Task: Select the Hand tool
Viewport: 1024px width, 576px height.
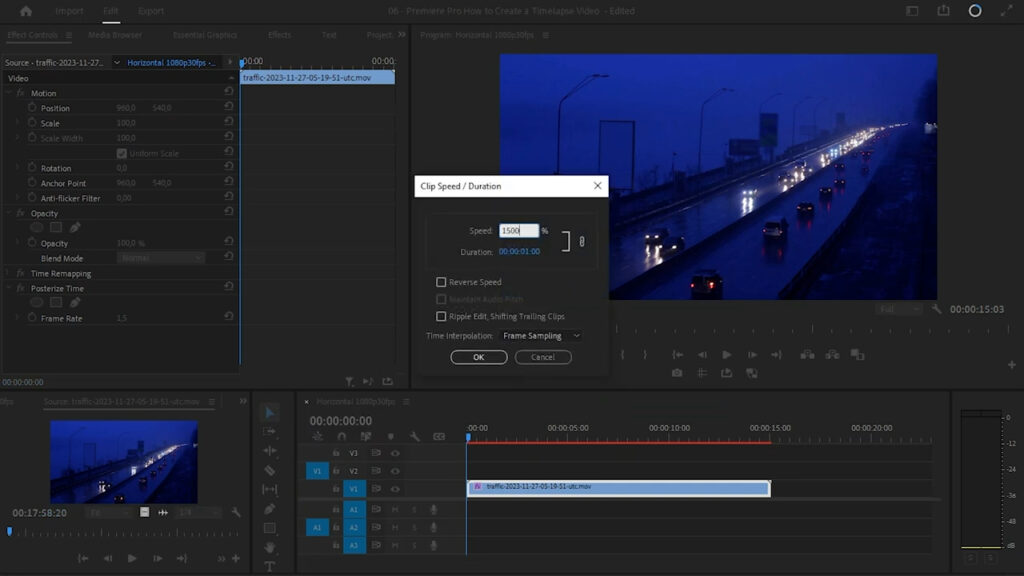Action: pyautogui.click(x=270, y=547)
